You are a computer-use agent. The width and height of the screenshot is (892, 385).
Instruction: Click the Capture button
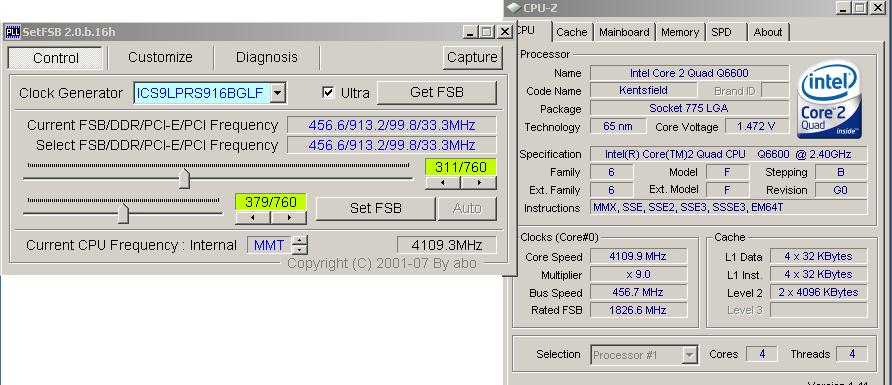pyautogui.click(x=472, y=57)
